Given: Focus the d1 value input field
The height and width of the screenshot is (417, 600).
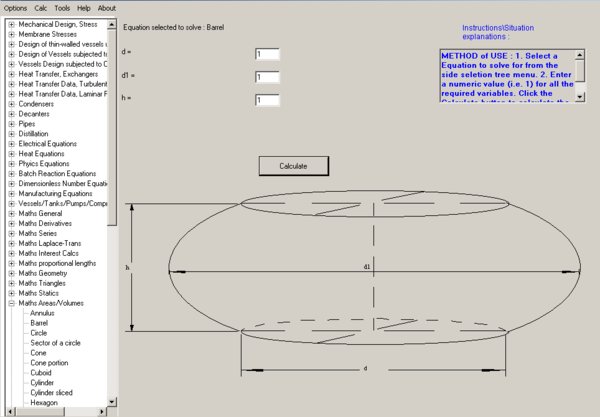Looking at the screenshot, I should click(x=267, y=77).
